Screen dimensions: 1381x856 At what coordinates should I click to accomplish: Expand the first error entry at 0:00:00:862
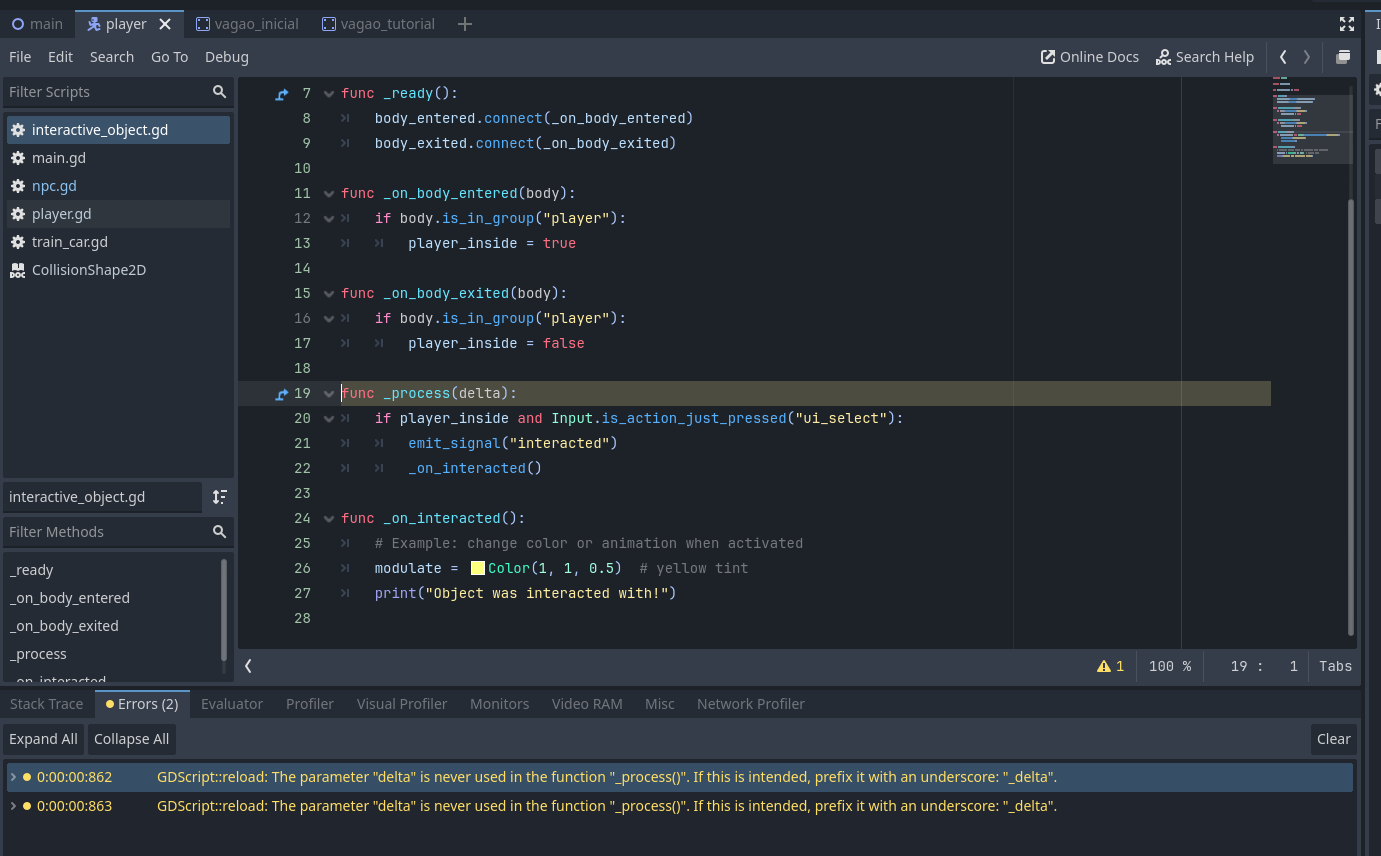[x=13, y=777]
